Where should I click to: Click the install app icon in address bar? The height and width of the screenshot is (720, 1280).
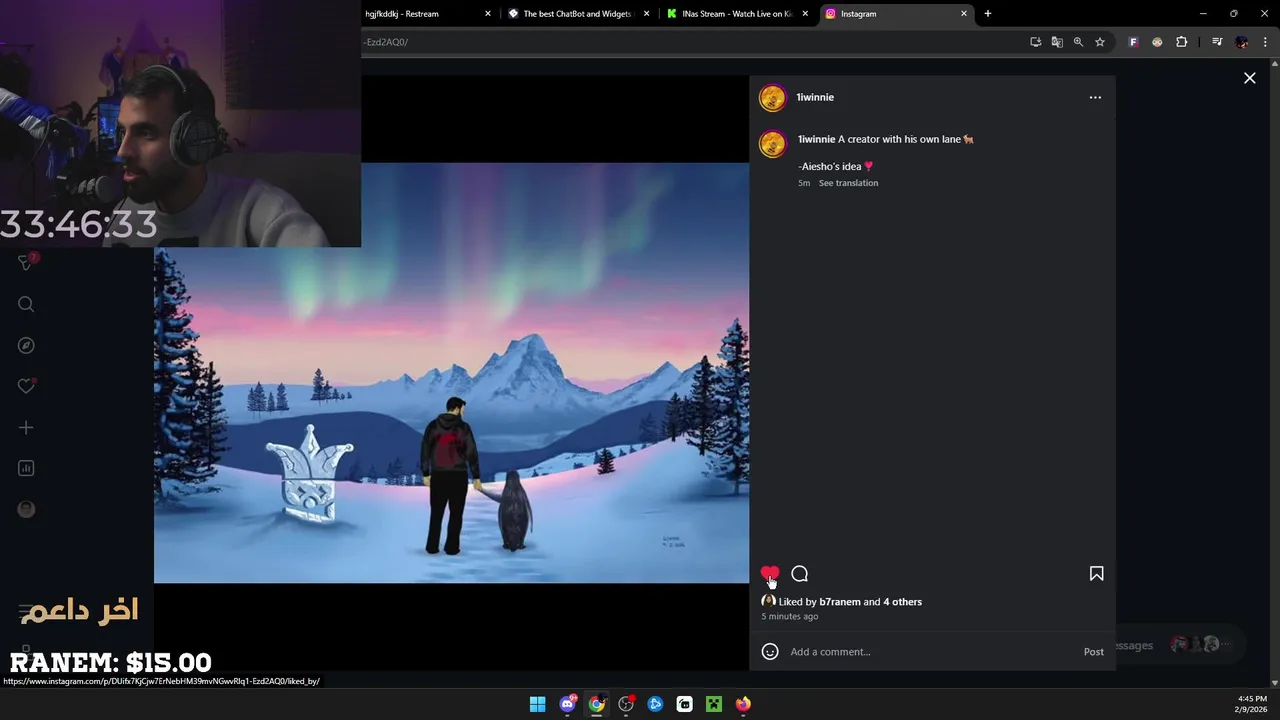click(1035, 42)
